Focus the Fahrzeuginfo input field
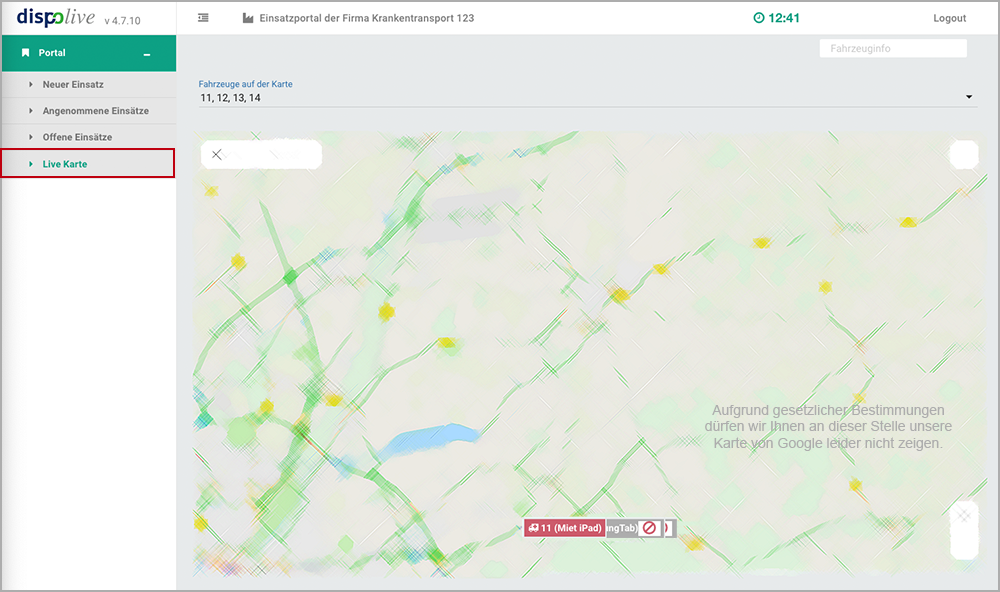The width and height of the screenshot is (1000, 592). pos(892,48)
